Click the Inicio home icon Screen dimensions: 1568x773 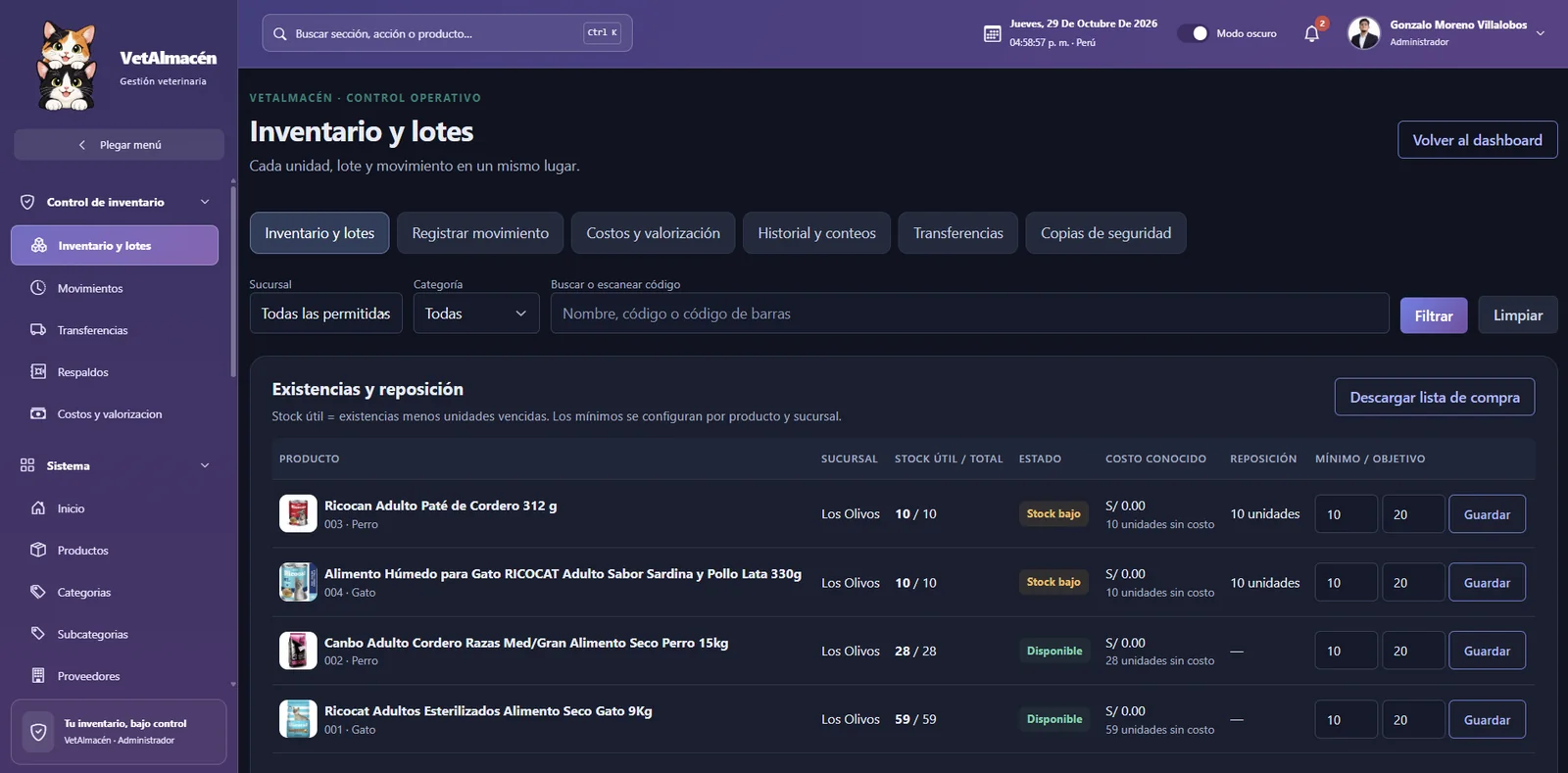coord(38,508)
